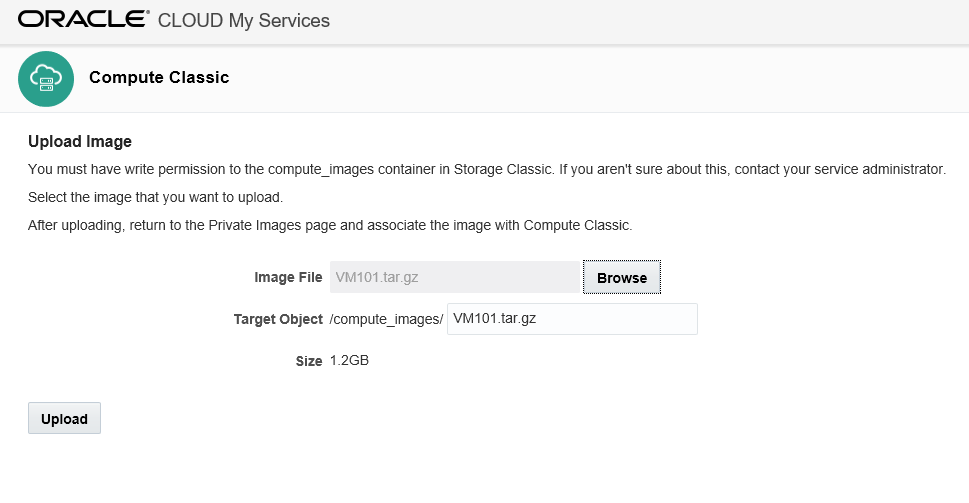The height and width of the screenshot is (503, 969).
Task: Click the Browse button to choose an image file
Action: (622, 277)
